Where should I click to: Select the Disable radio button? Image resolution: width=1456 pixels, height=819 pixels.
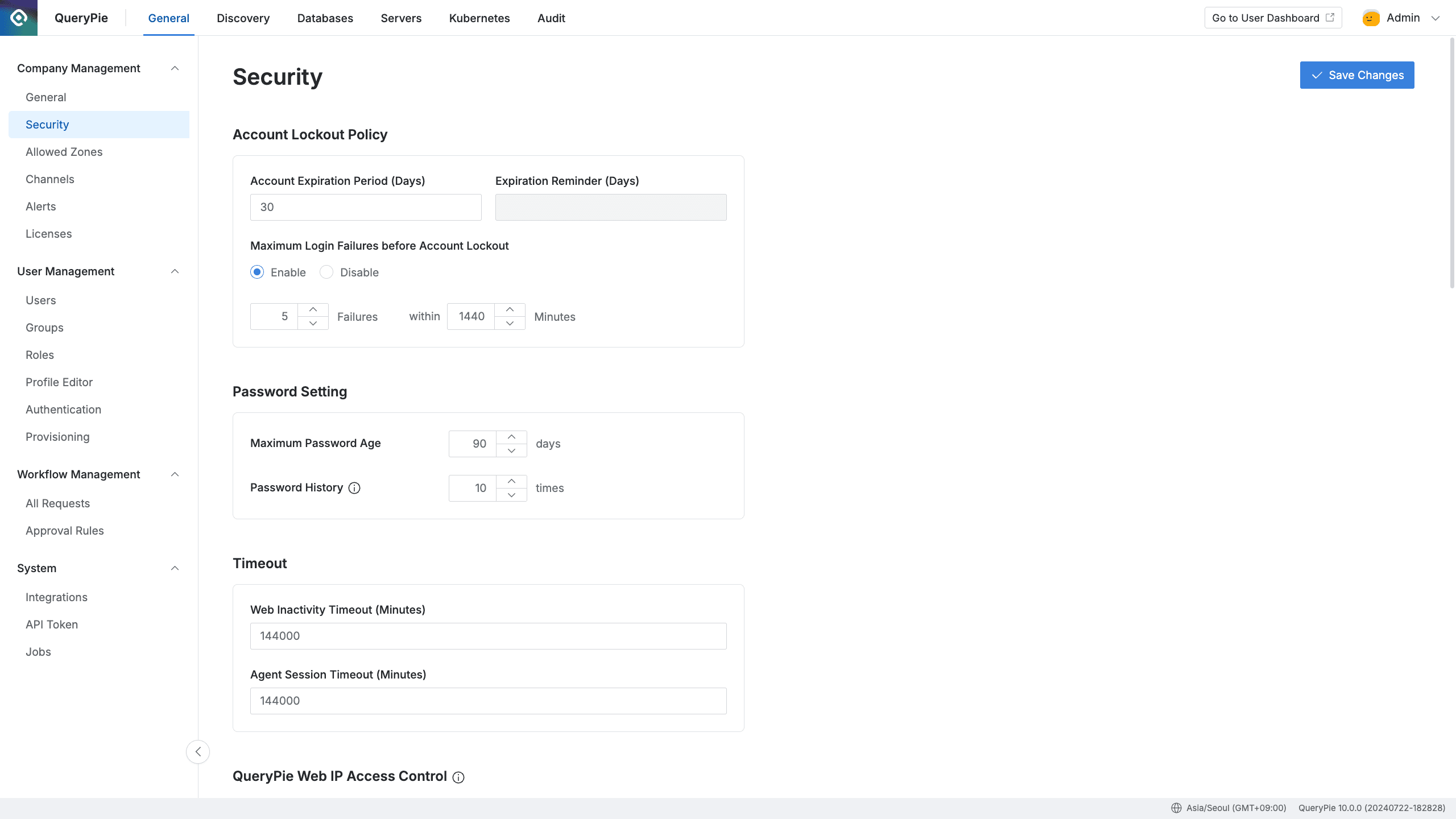(326, 272)
